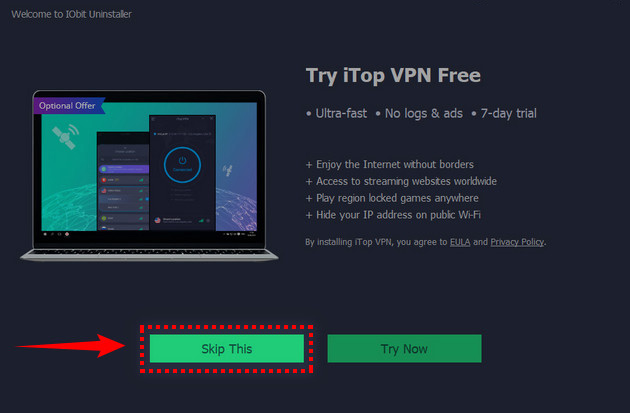This screenshot has height=413, width=630.
Task: Click the No logs & ads bullet
Action: pyautogui.click(x=423, y=113)
